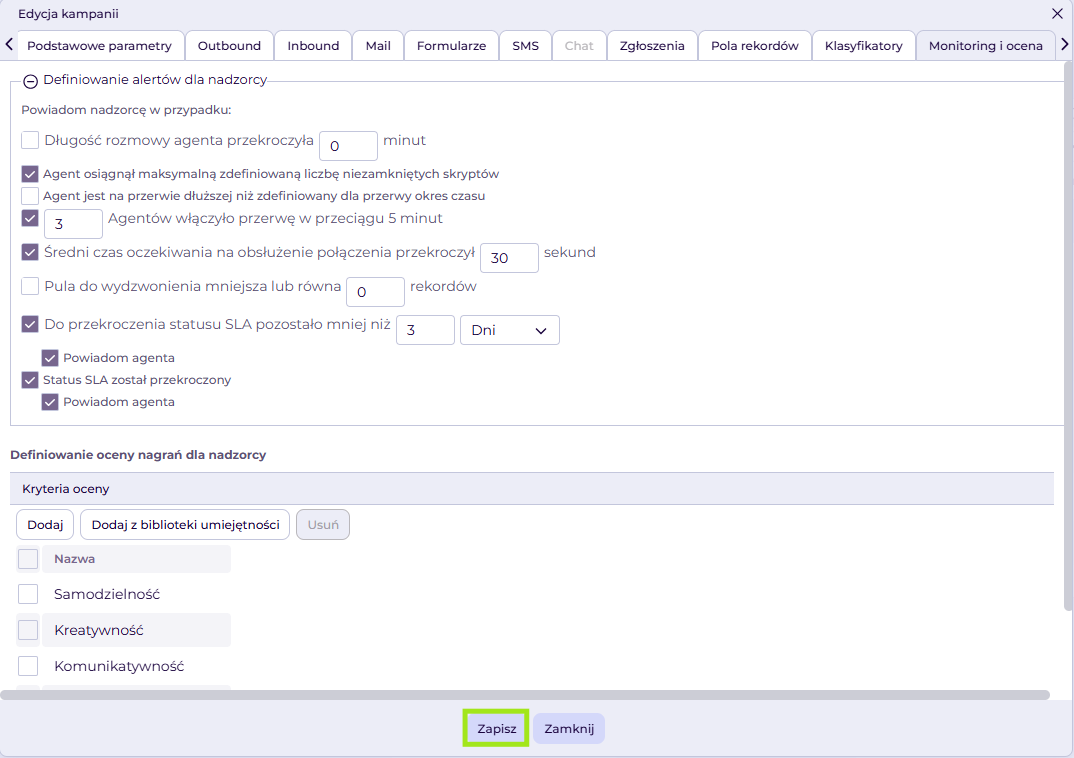This screenshot has width=1074, height=758.
Task: Uncheck Status SLA został przekroczony
Action: coord(30,380)
